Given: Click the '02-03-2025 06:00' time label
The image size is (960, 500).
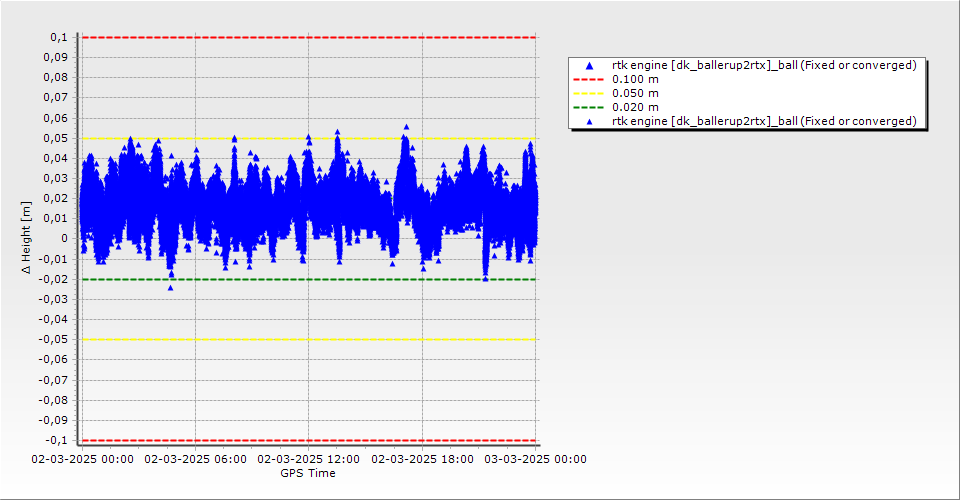Looking at the screenshot, I should tap(196, 459).
